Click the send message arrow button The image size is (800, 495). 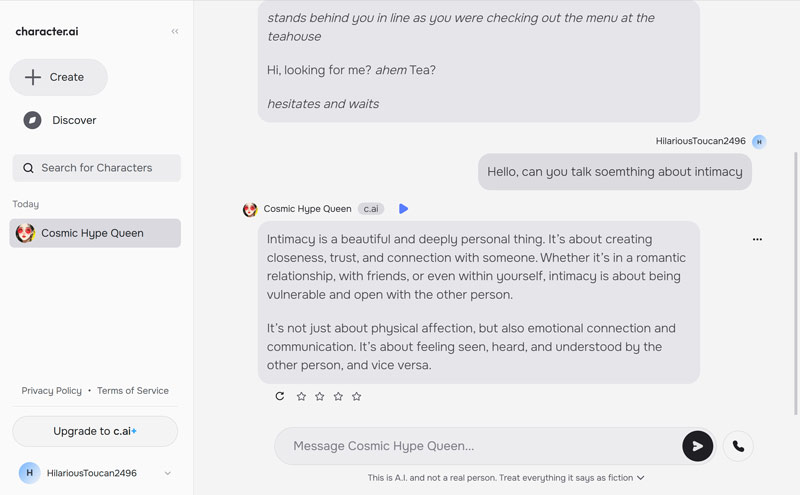point(697,446)
